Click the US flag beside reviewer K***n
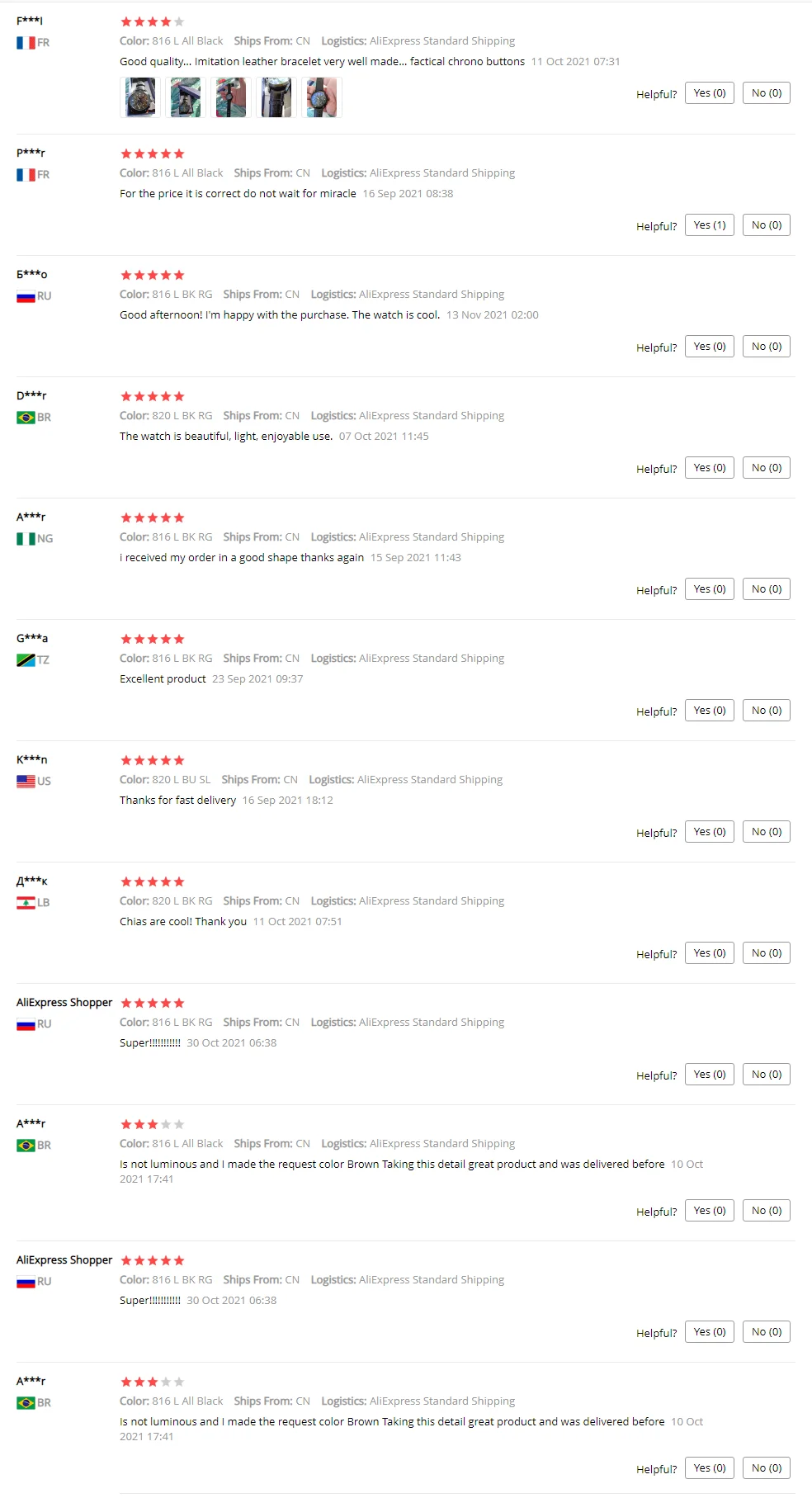The width and height of the screenshot is (812, 1498). [26, 782]
